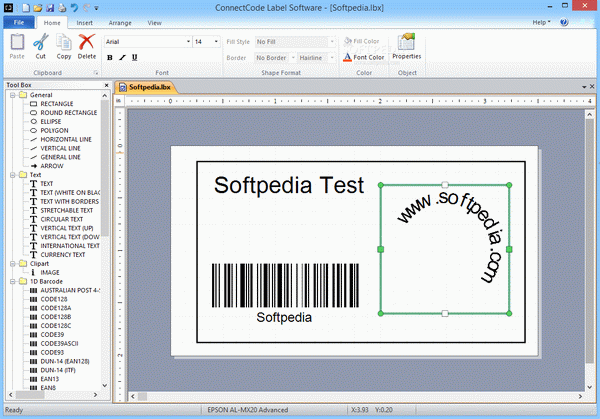Click the Clipboard group dialog launcher
Viewport: 600px width, 419px height.
[96, 73]
